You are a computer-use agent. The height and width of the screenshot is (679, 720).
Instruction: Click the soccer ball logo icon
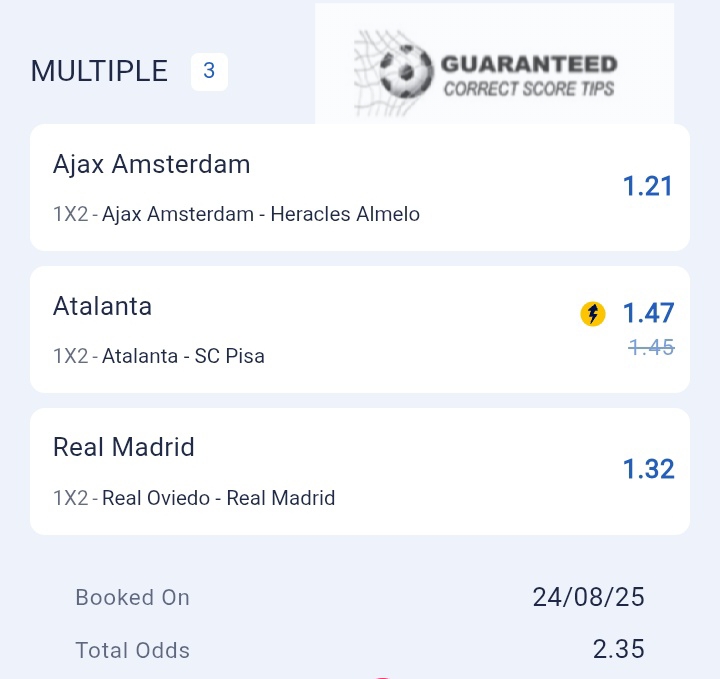[x=406, y=72]
